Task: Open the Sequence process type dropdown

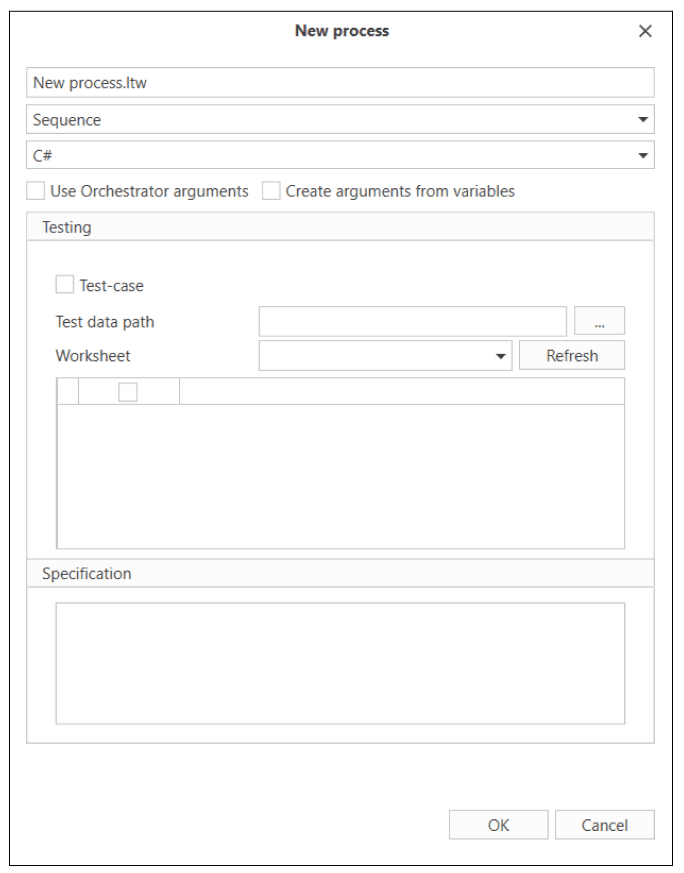Action: 340,120
